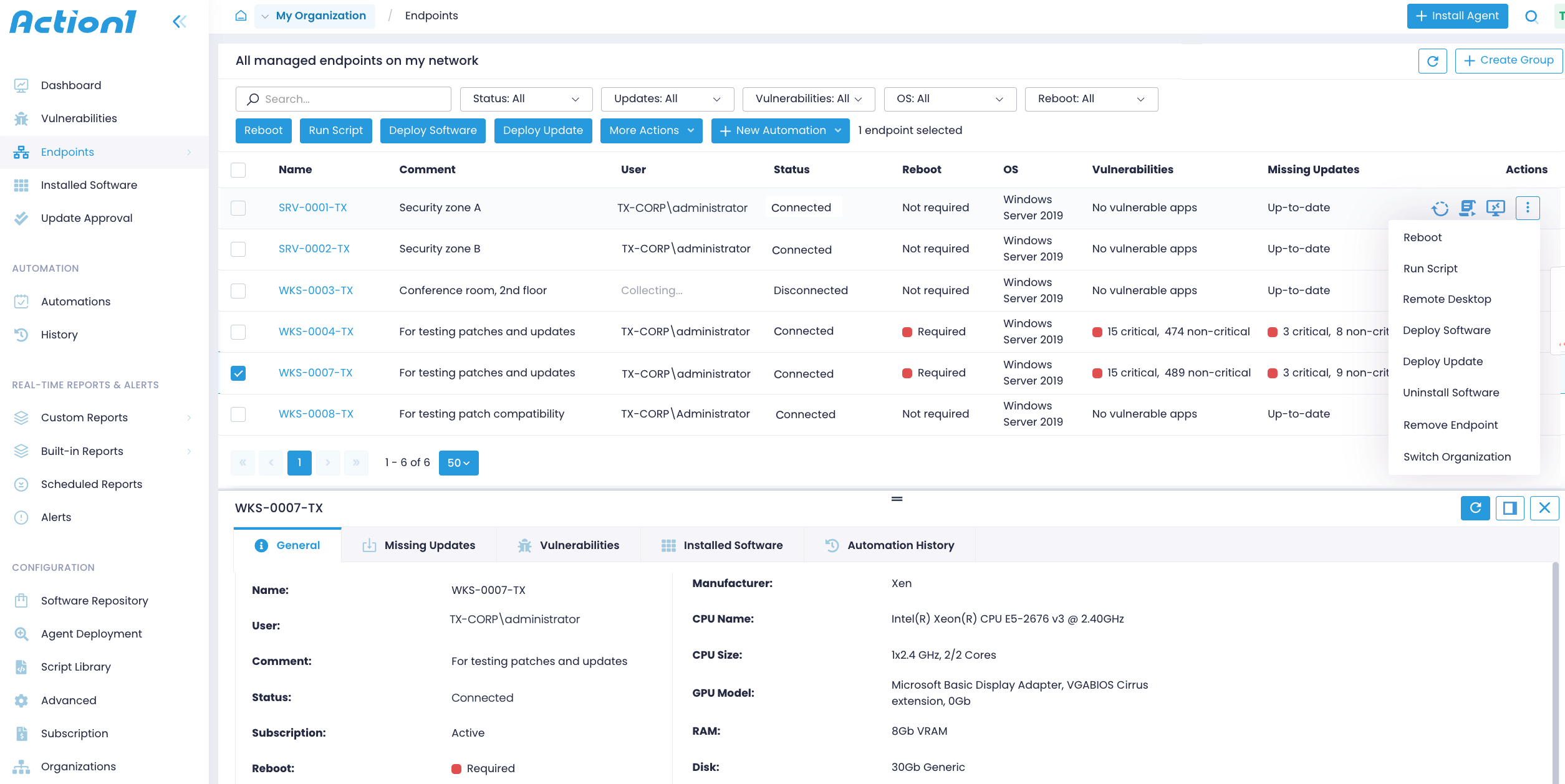Uncheck the WKS-0007-TX row checkbox

pyautogui.click(x=238, y=373)
